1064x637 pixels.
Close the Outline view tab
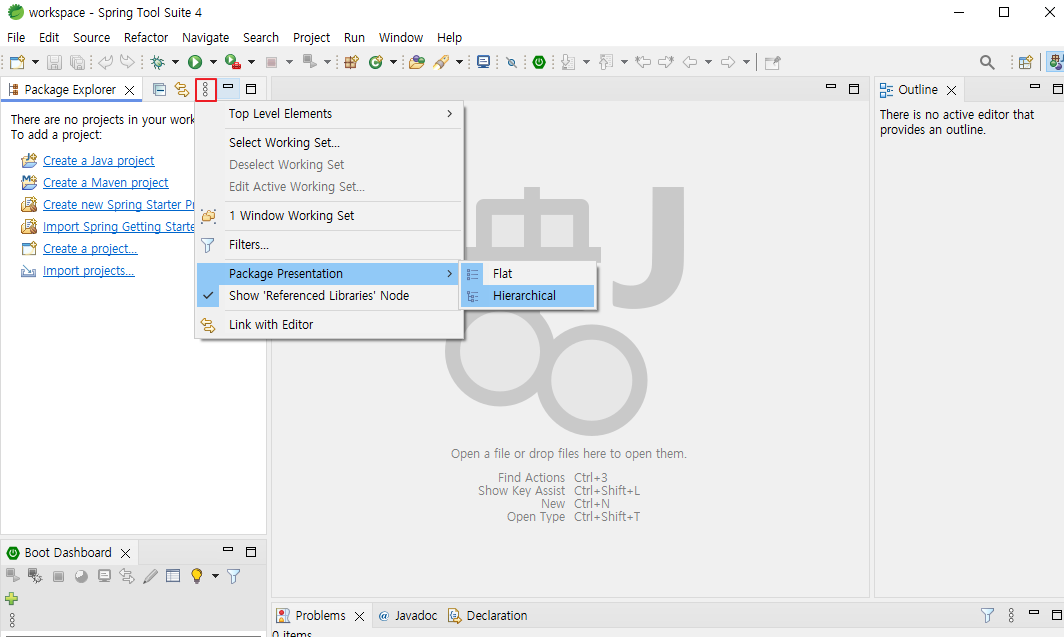951,90
